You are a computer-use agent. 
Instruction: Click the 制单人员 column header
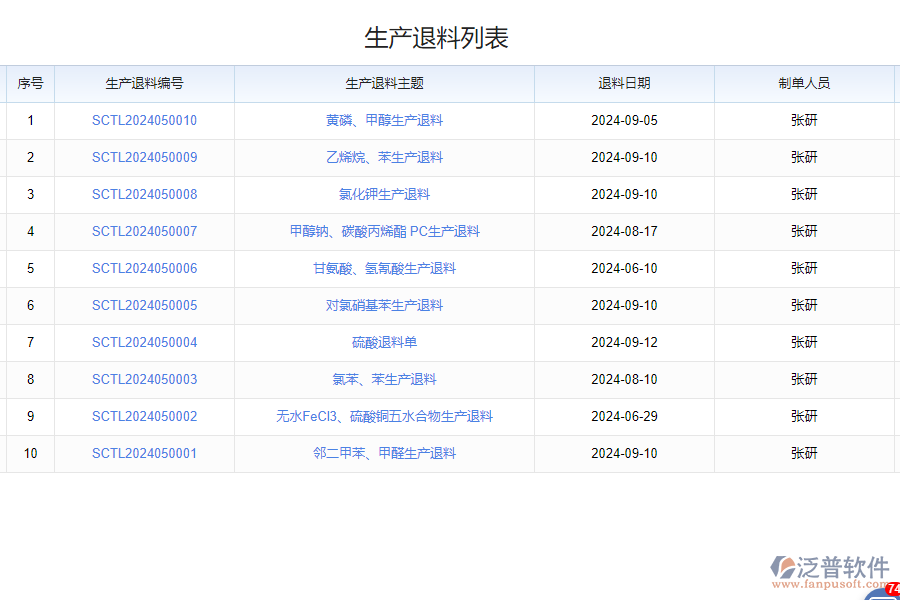(x=806, y=83)
